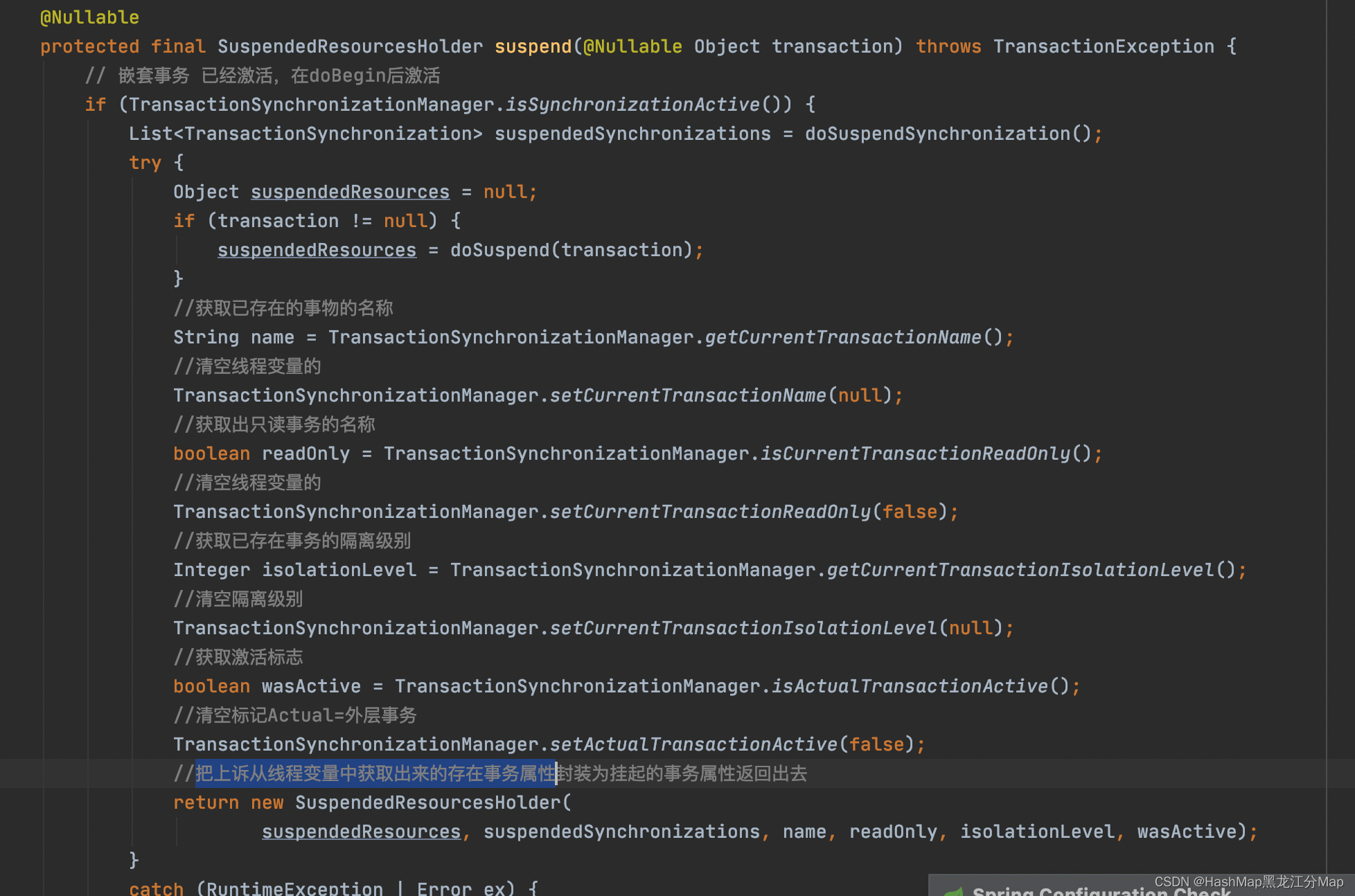The height and width of the screenshot is (896, 1355).
Task: Click the getCurrentTransactionName method call
Action: tap(843, 337)
